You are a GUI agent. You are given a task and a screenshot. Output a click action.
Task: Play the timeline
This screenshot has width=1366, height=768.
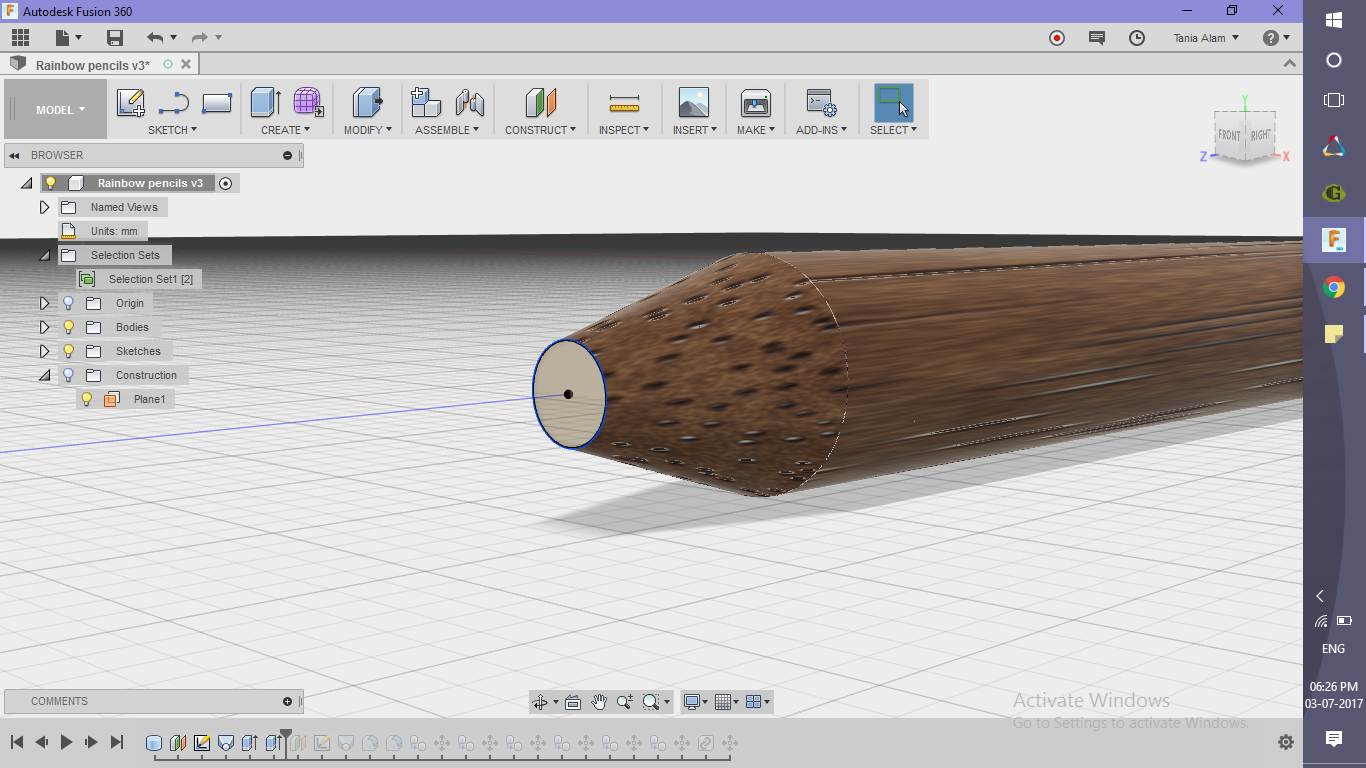click(66, 742)
